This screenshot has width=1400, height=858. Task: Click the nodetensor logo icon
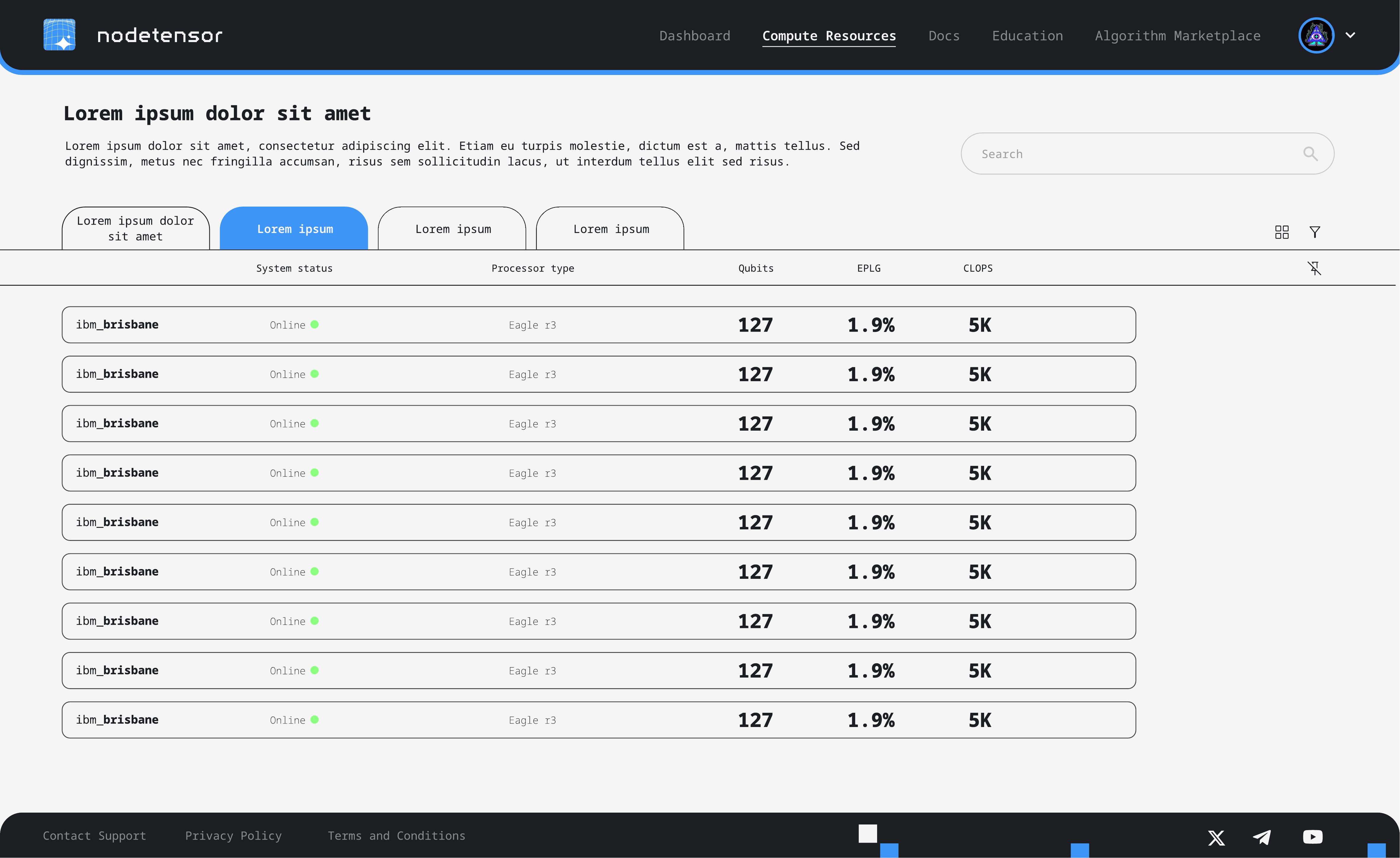point(60,35)
